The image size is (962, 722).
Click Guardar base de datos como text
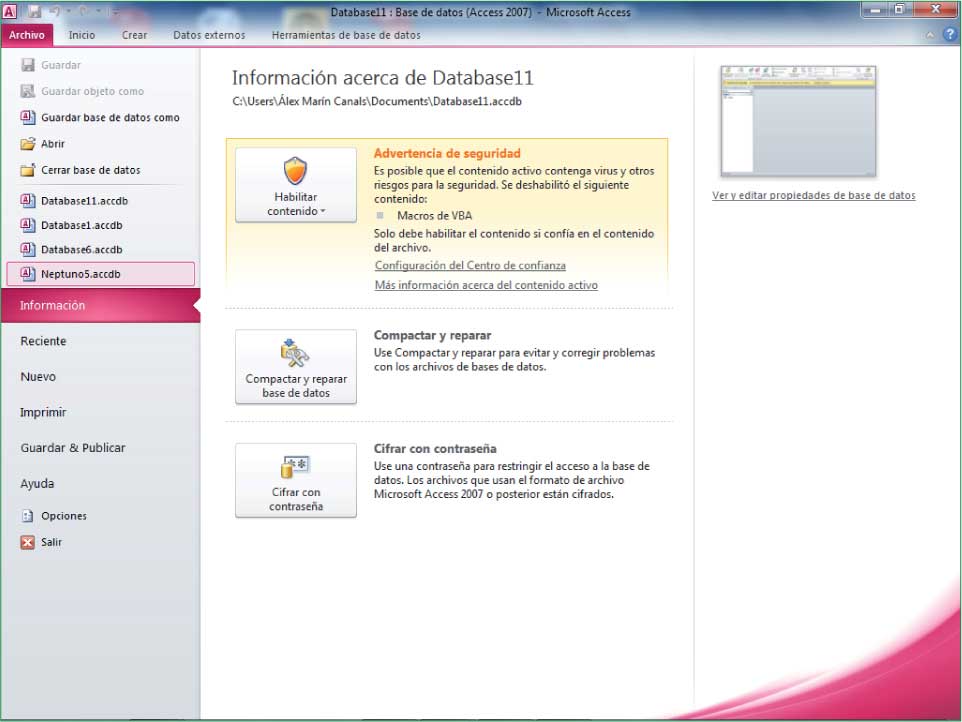[x=110, y=117]
